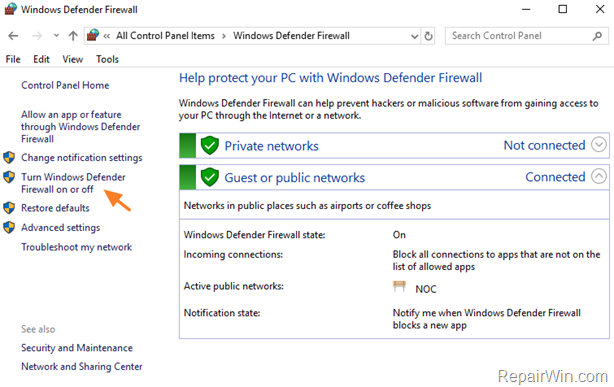Click the firewall icon in address bar

point(93,35)
